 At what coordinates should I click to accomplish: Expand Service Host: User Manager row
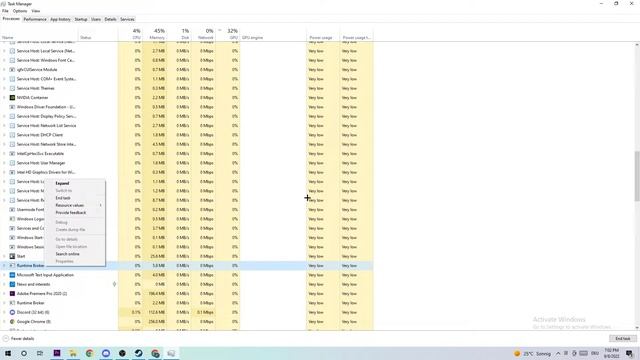tap(4, 163)
